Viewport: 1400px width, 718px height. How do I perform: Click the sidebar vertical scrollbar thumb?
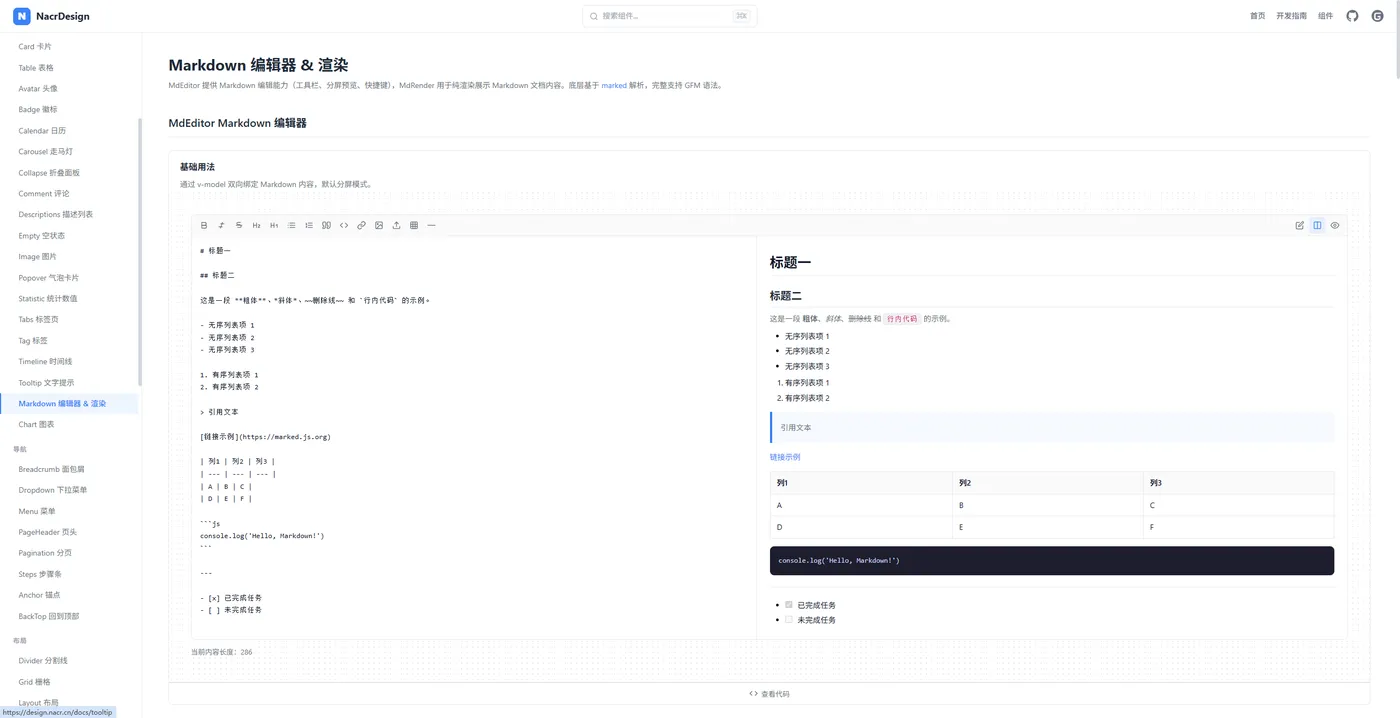pyautogui.click(x=140, y=252)
